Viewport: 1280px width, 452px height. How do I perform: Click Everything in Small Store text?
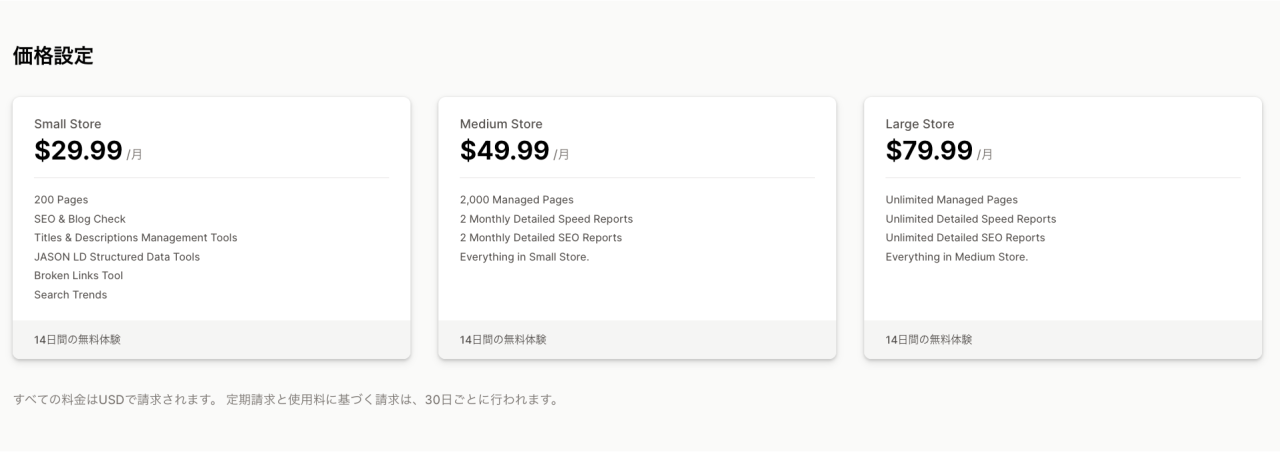click(x=524, y=257)
